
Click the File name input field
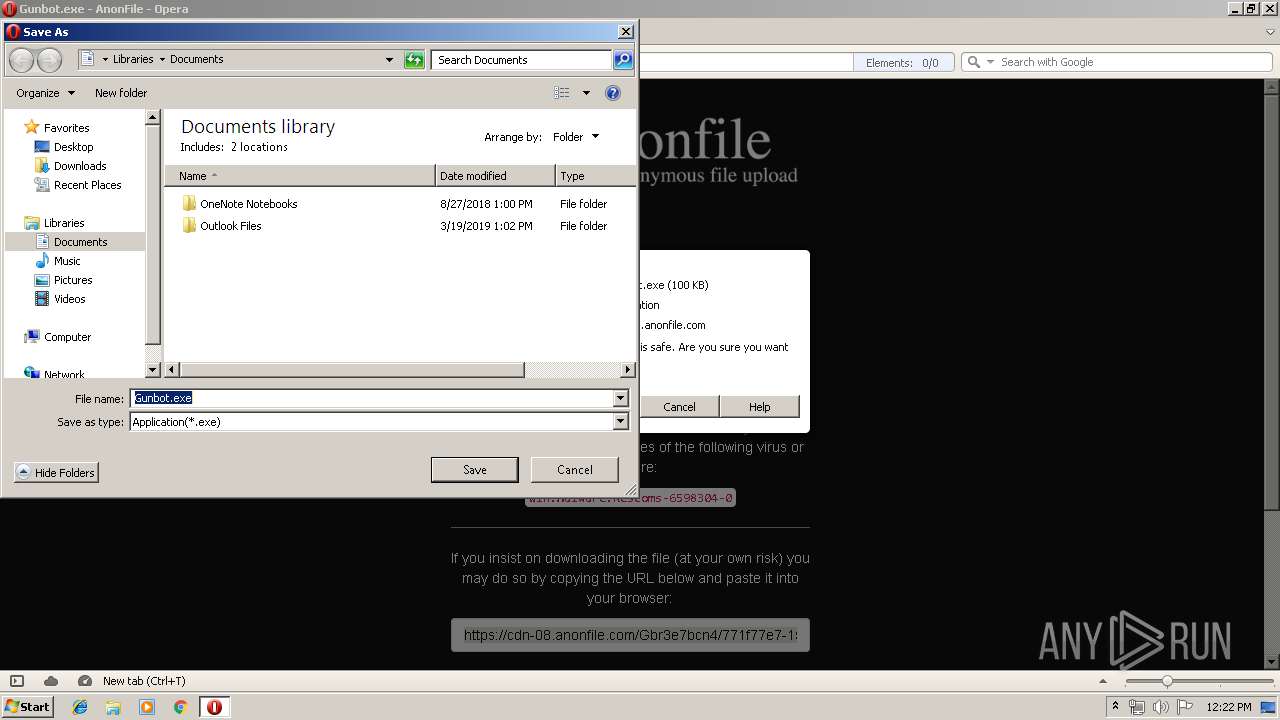tap(372, 398)
